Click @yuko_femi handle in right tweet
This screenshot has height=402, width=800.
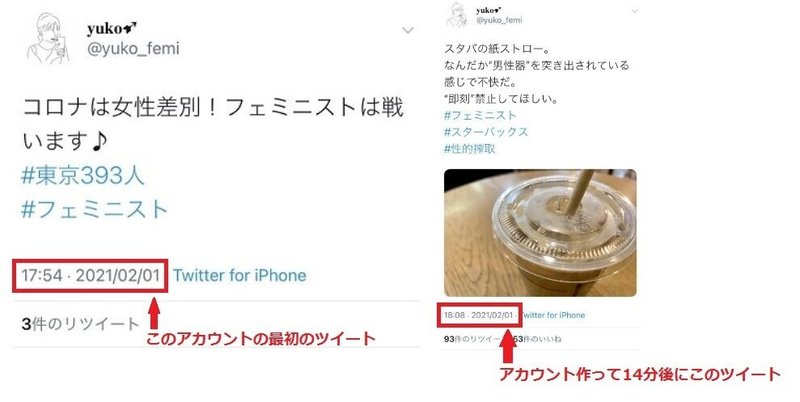coord(499,20)
